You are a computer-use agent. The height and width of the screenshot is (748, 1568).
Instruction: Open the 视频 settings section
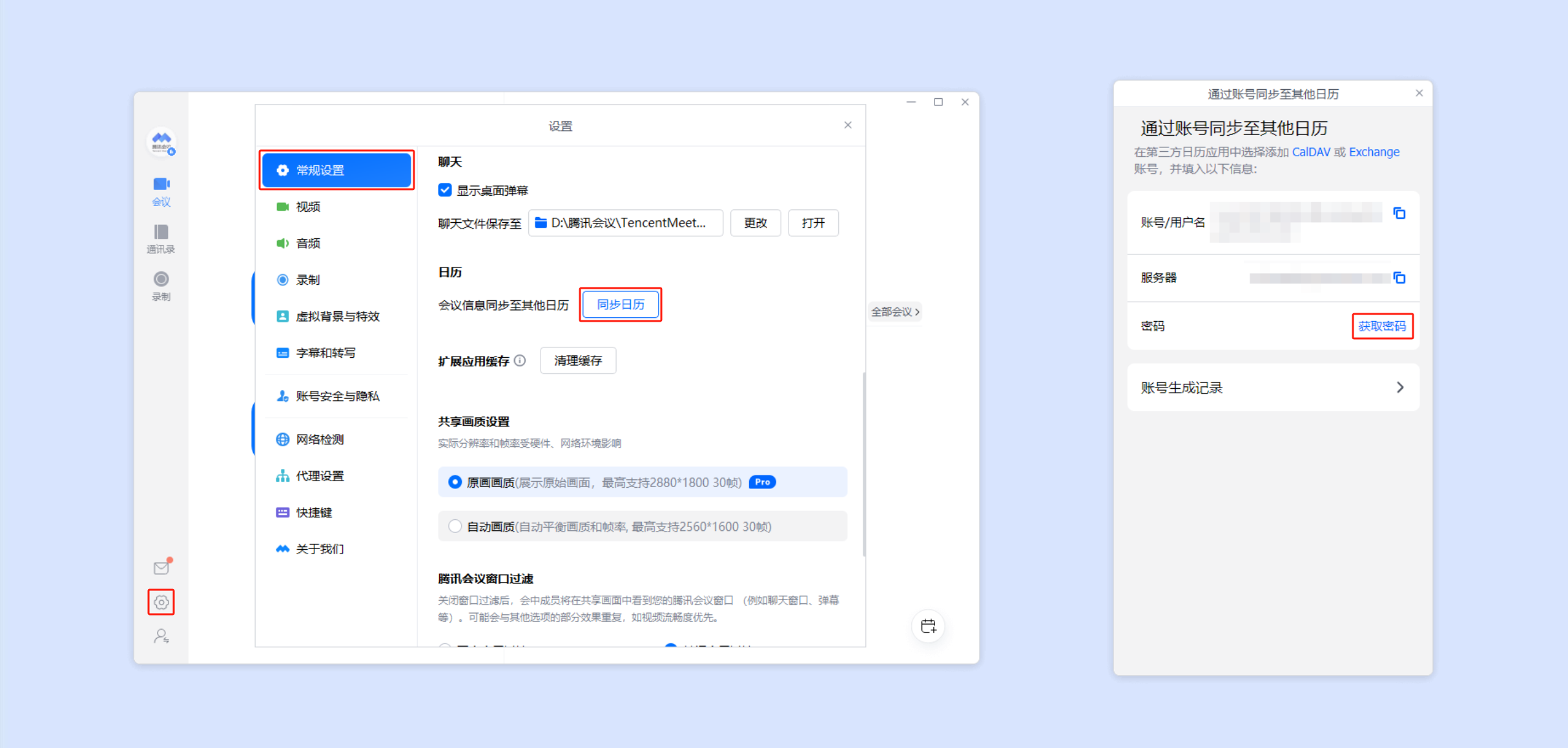pos(336,207)
